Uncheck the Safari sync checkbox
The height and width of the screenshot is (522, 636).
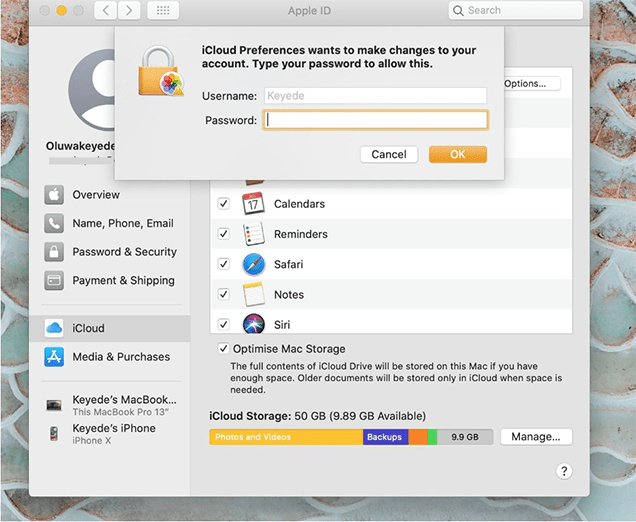pos(223,264)
